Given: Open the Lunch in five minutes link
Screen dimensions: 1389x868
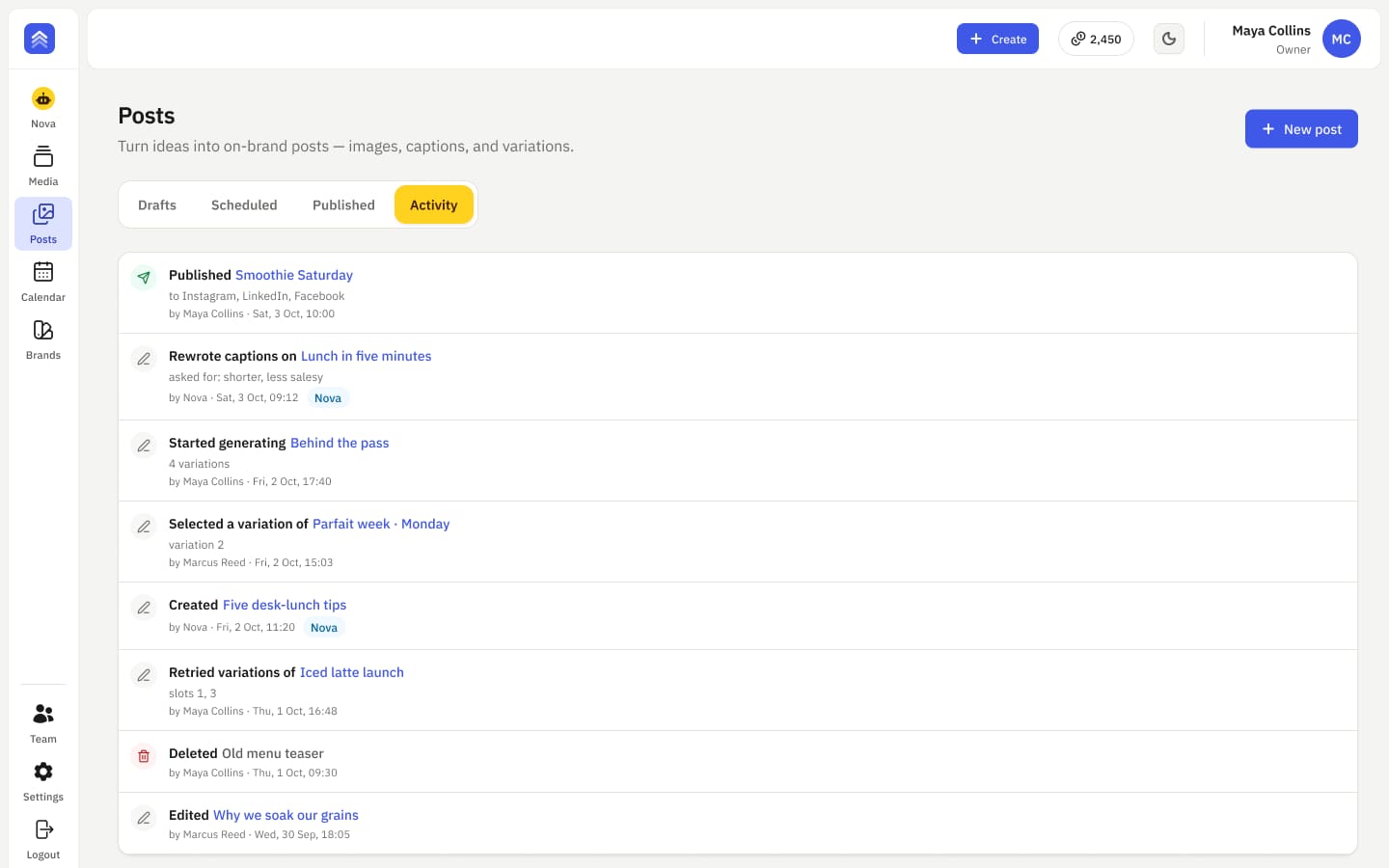Looking at the screenshot, I should click(366, 356).
